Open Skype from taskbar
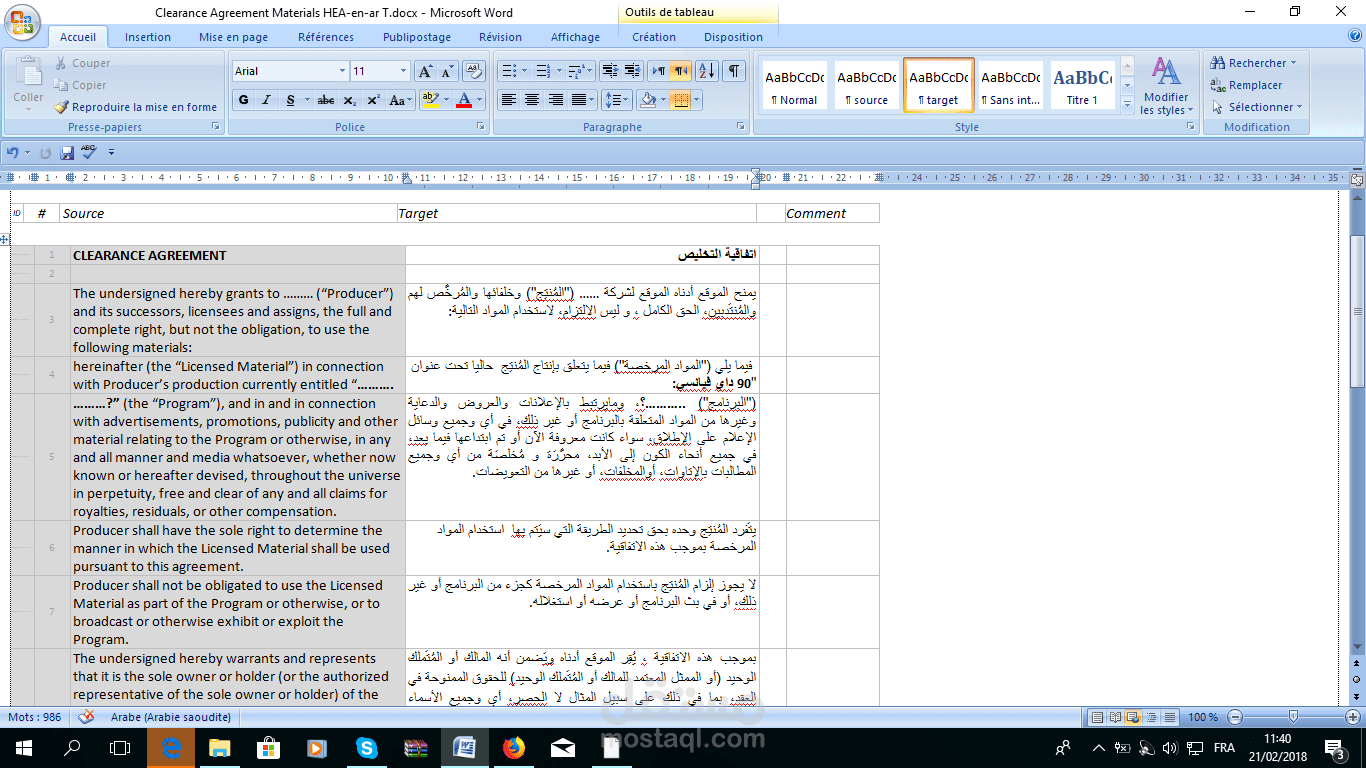 (x=367, y=748)
